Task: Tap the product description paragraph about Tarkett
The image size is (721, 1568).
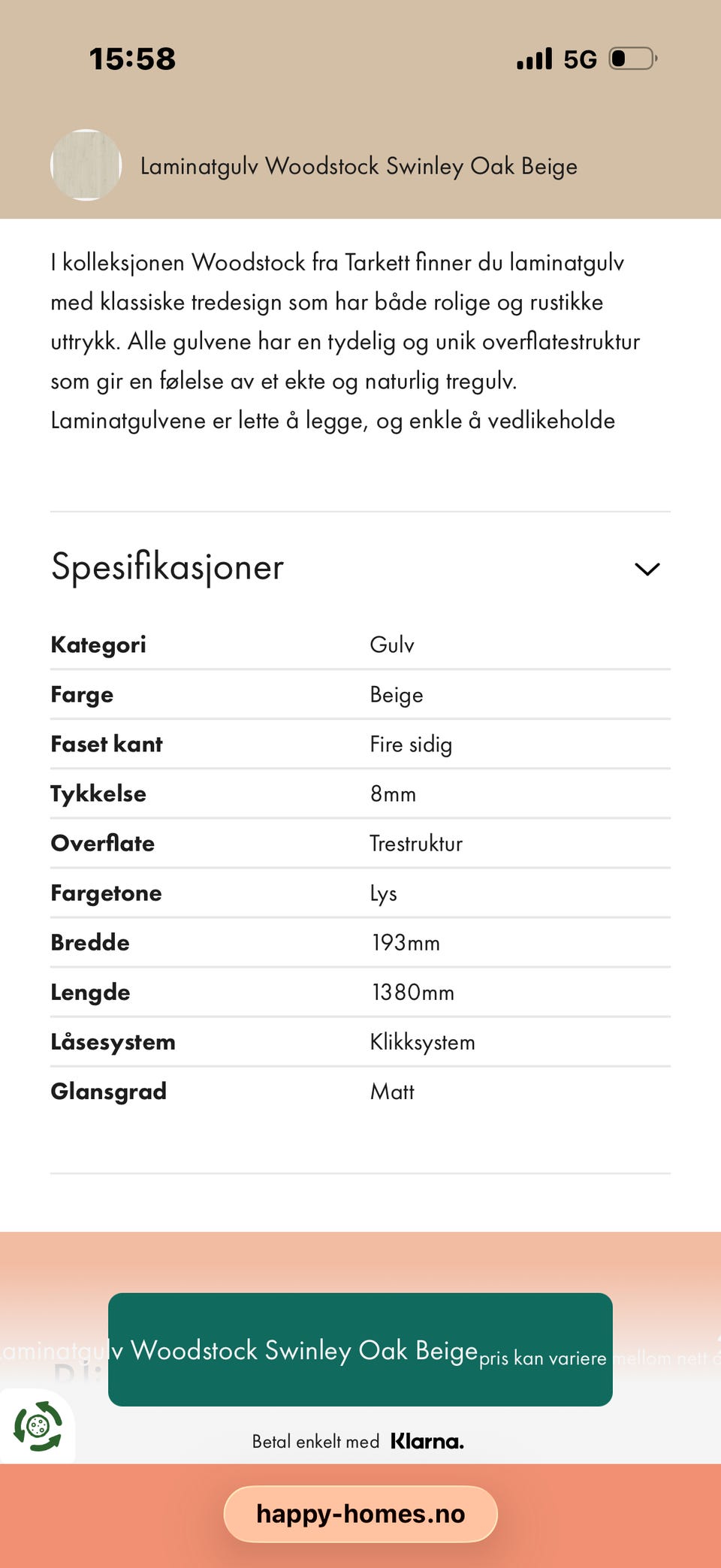Action: tap(345, 341)
